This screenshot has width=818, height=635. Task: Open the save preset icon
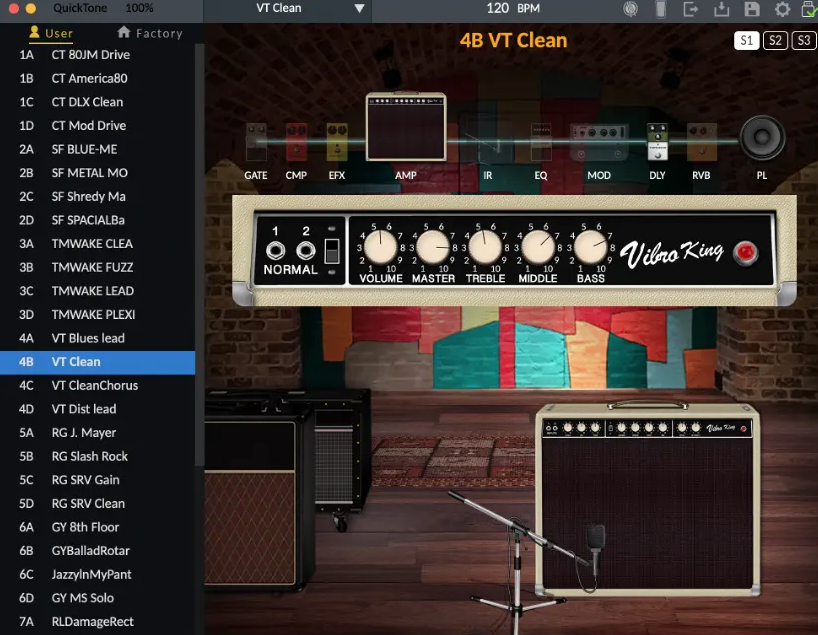pos(750,9)
